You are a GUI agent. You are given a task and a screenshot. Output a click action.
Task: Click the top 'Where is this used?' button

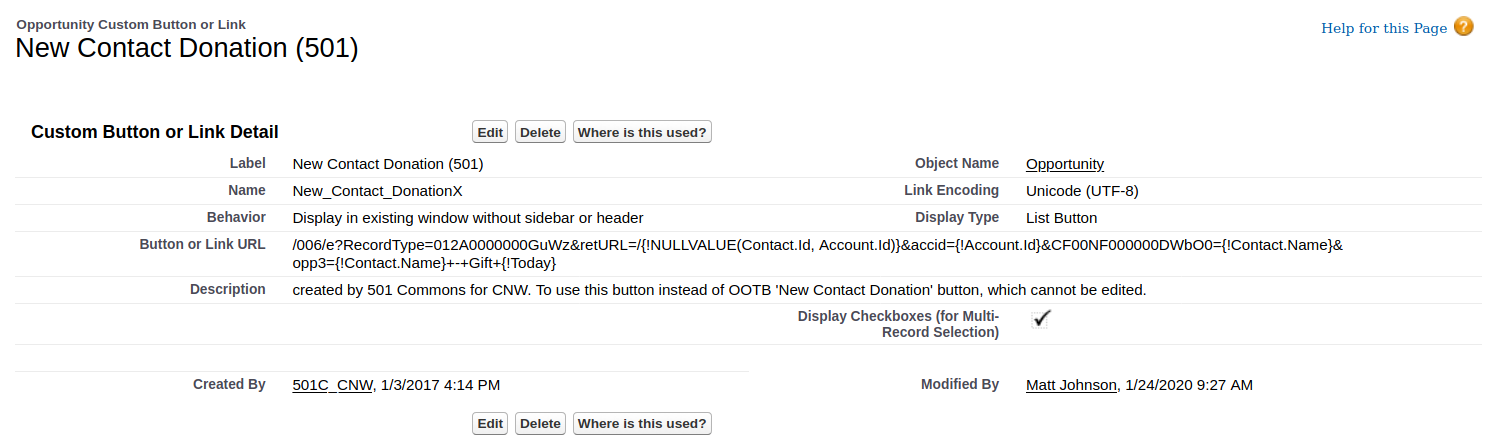pos(642,132)
